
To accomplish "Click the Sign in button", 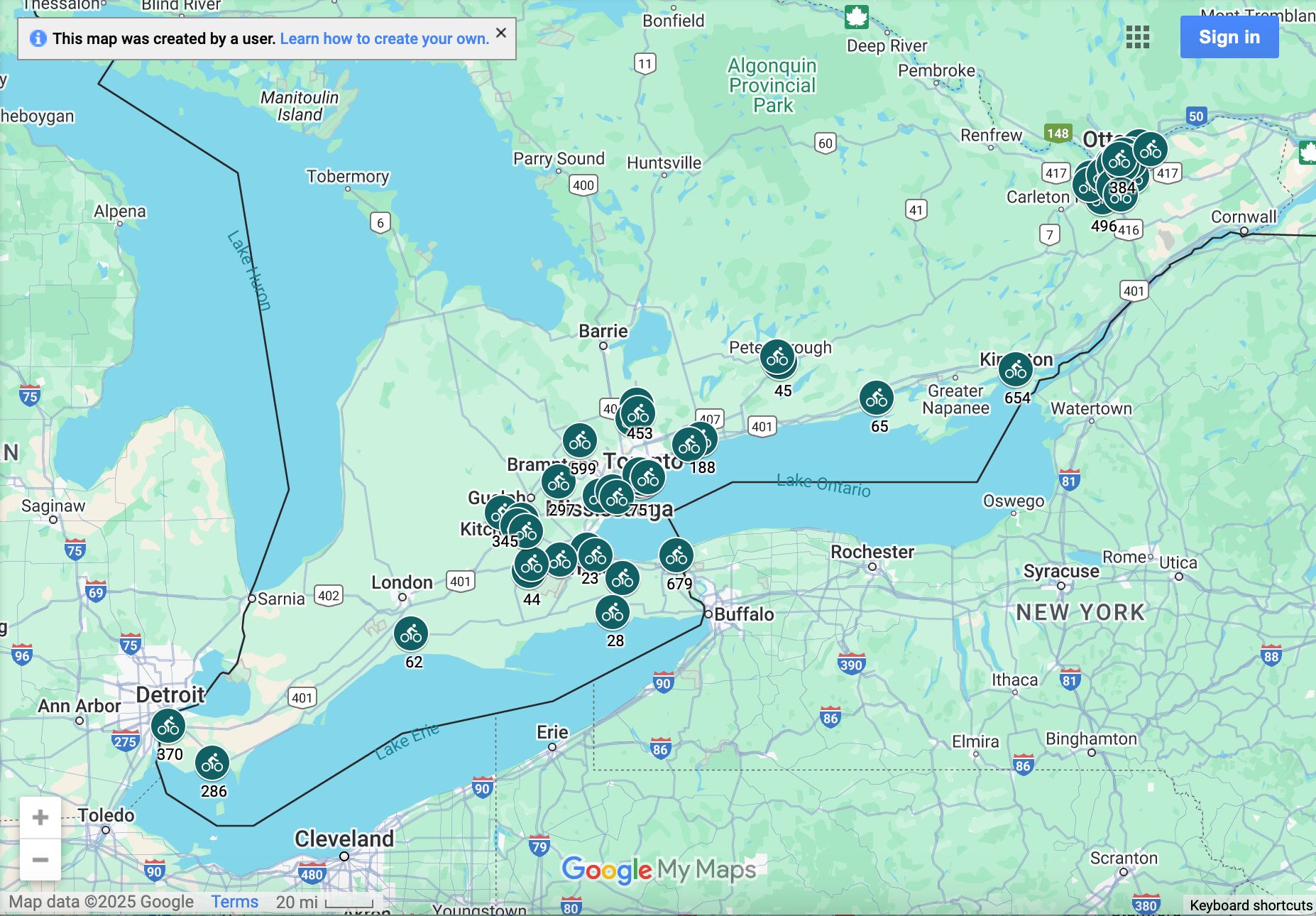I will [x=1229, y=37].
